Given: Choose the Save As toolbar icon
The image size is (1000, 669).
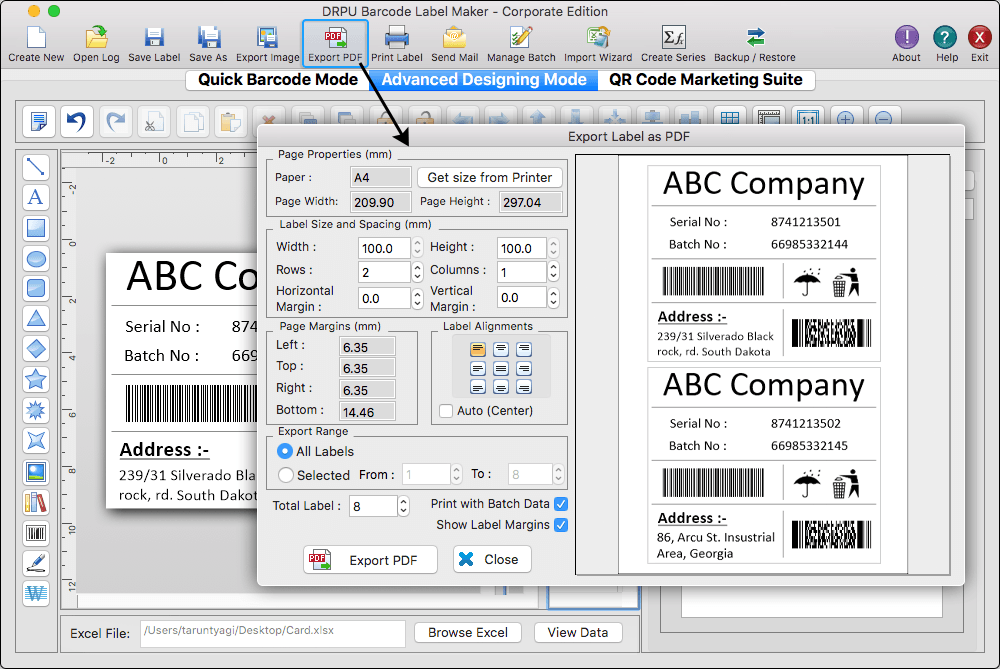Looking at the screenshot, I should click(209, 44).
